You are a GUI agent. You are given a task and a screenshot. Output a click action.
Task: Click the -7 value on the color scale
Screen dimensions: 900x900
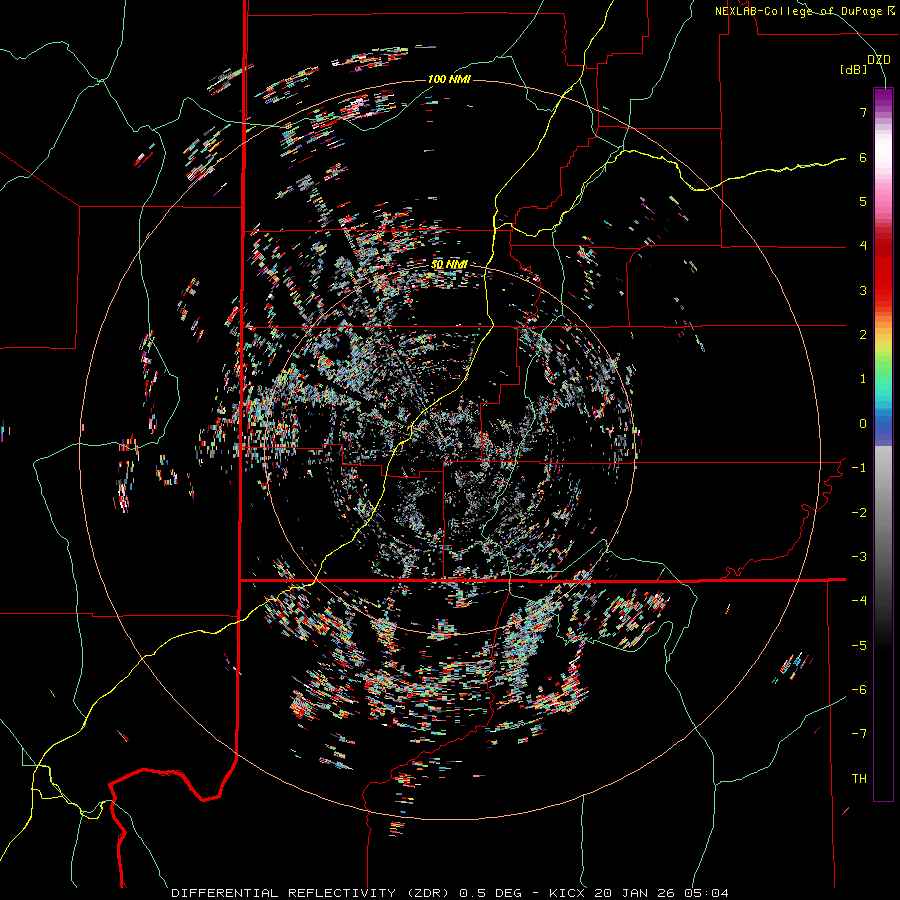859,734
